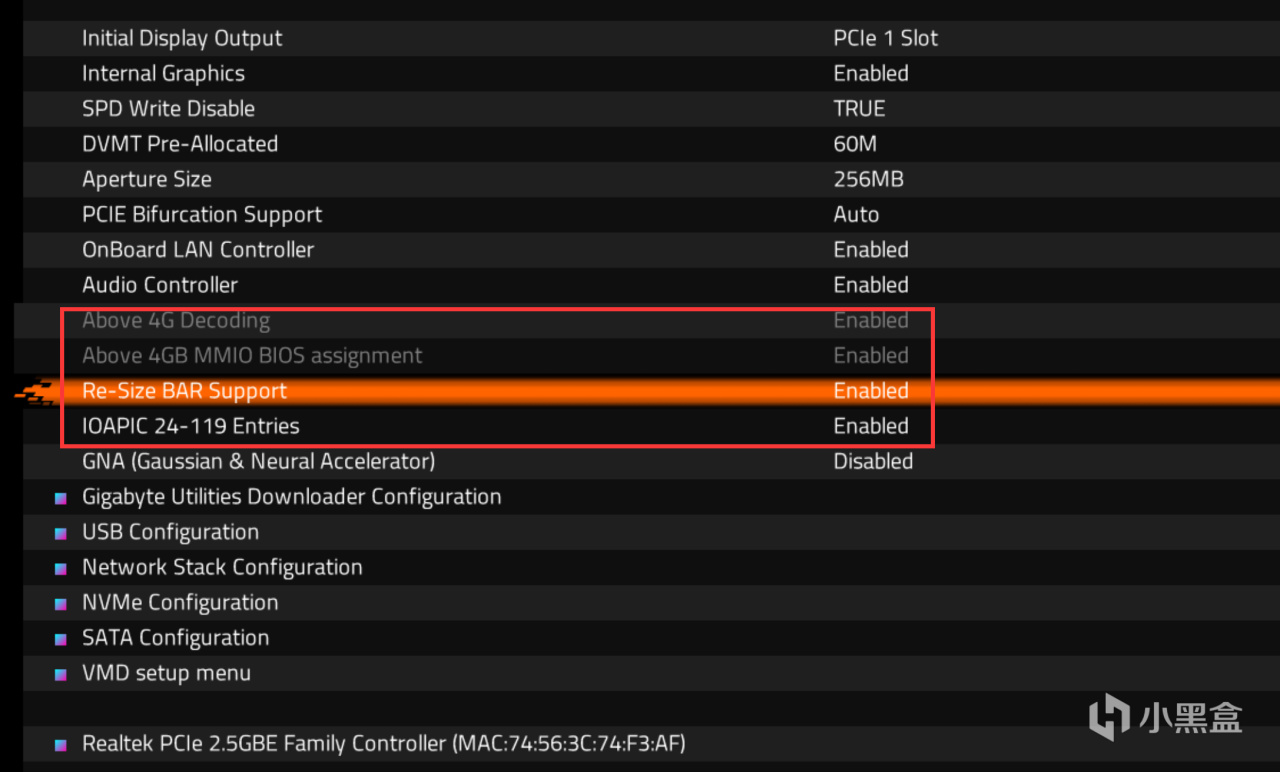This screenshot has width=1280, height=772.
Task: Open the Initial Display Output PCIe 1 Slot options
Action: point(885,38)
